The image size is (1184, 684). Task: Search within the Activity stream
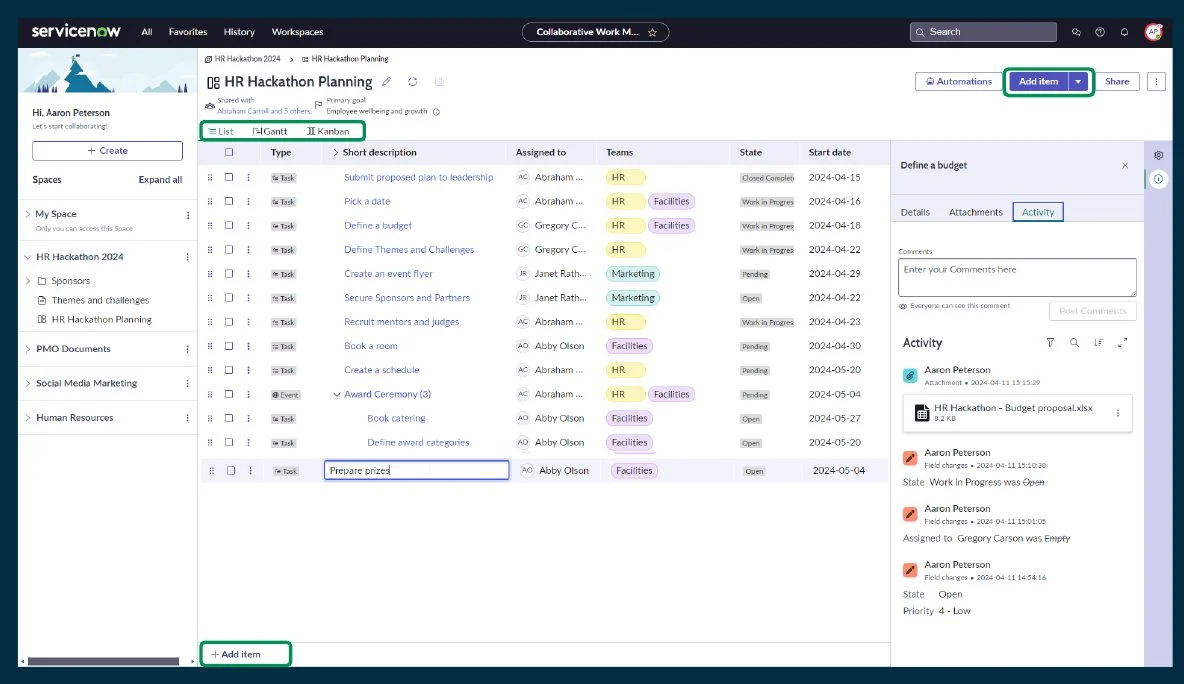[x=1075, y=343]
